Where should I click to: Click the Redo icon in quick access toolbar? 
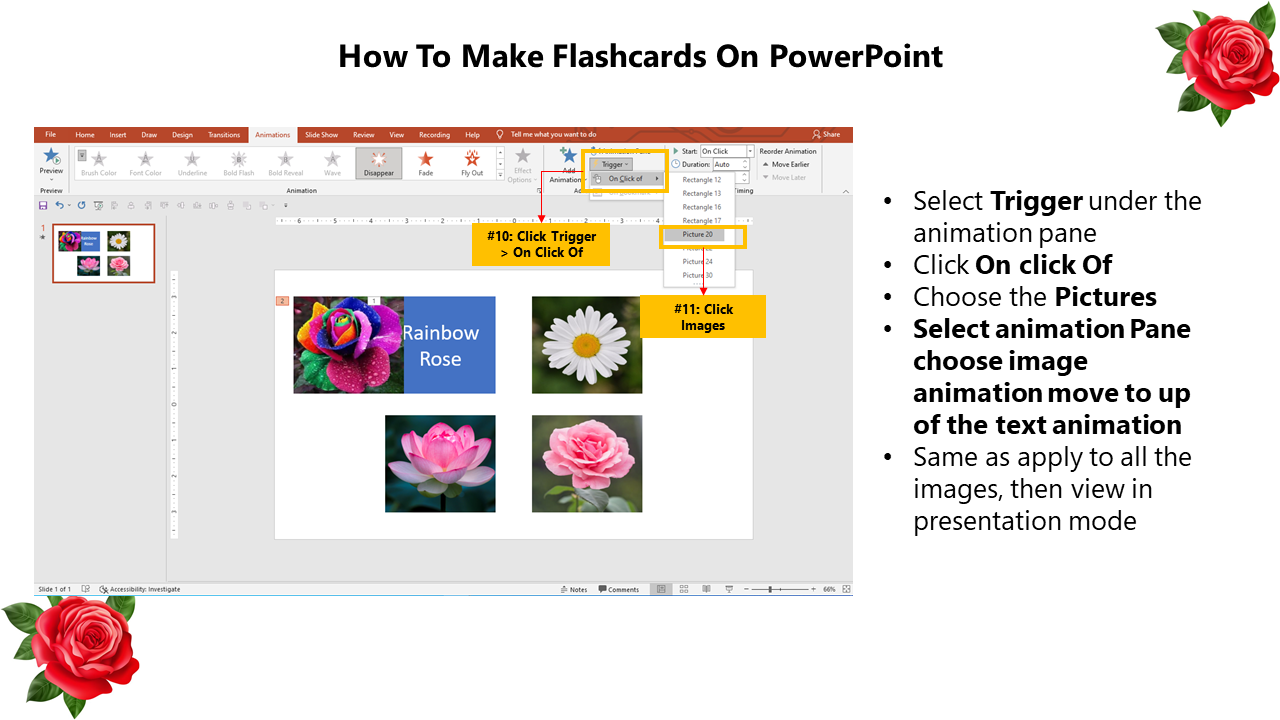coord(81,205)
